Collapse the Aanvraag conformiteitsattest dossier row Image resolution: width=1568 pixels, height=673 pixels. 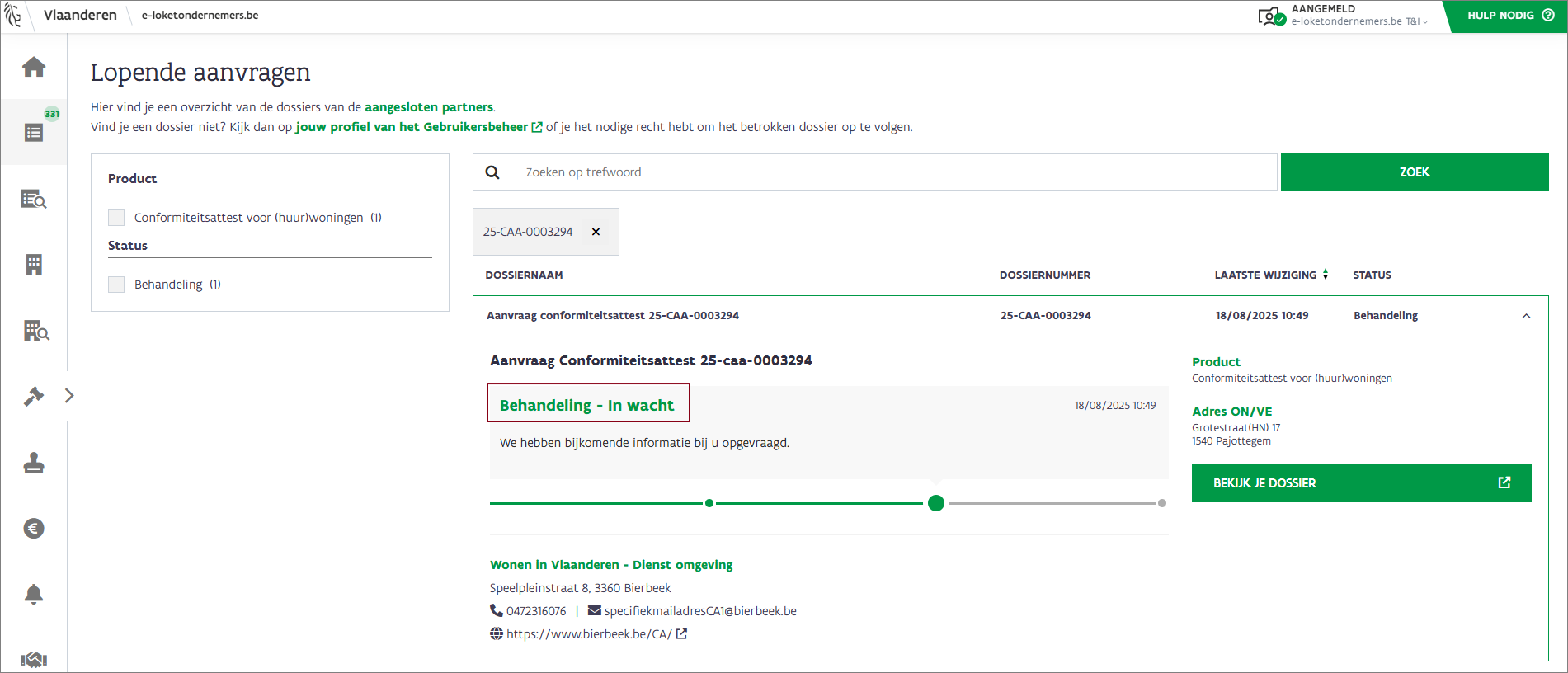(1526, 316)
